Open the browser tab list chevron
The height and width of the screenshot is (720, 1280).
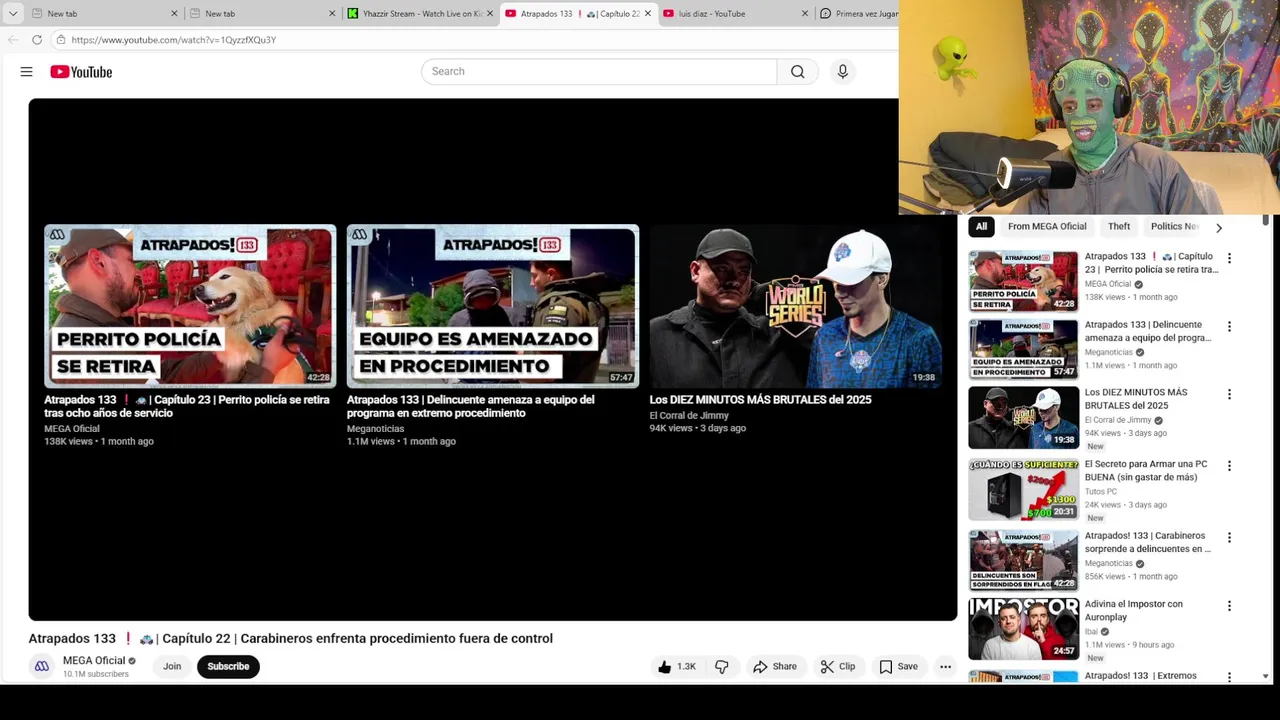pos(13,13)
